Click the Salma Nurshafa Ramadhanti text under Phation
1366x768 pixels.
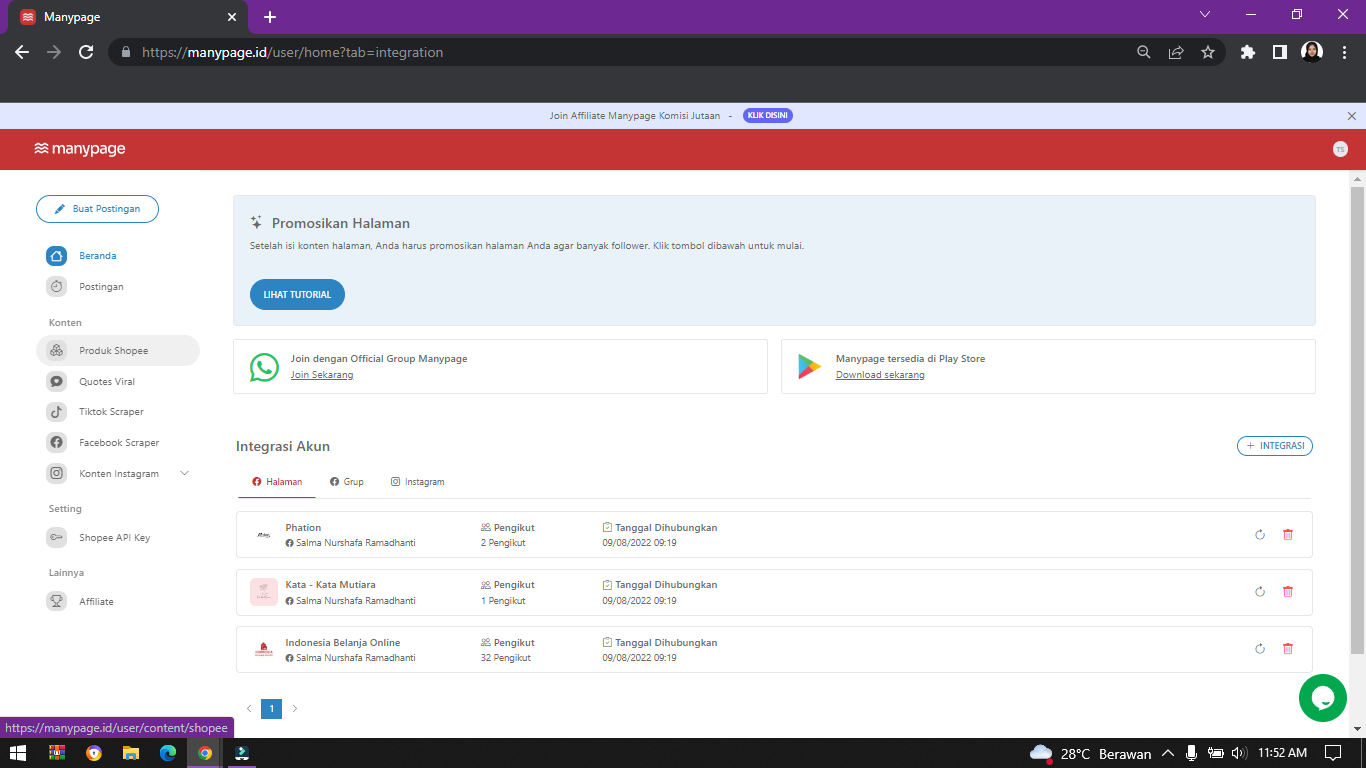coord(356,543)
